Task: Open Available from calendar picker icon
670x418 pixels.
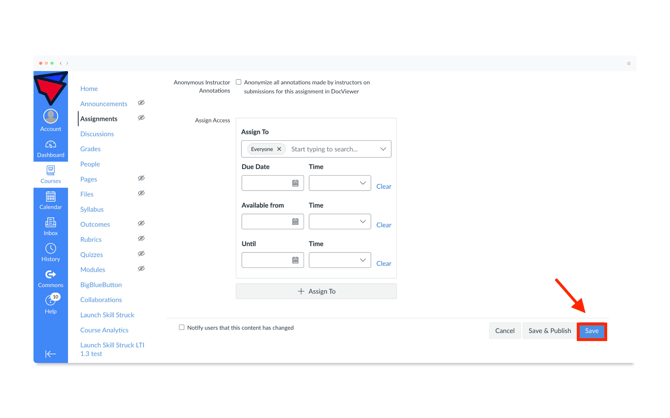Action: pyautogui.click(x=295, y=221)
